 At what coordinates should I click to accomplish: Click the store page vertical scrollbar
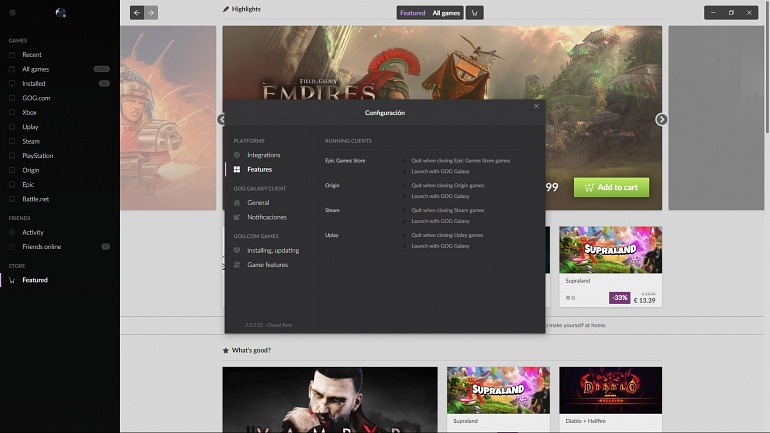pyautogui.click(x=767, y=66)
